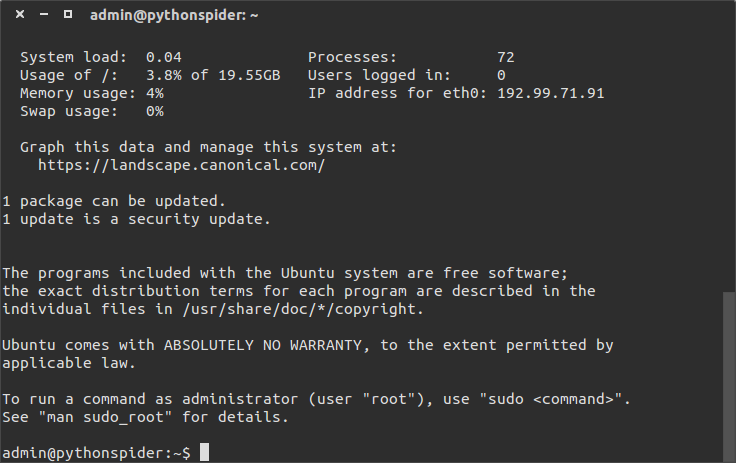Image resolution: width=736 pixels, height=463 pixels.
Task: Click the "1 package can be updated" line
Action: tap(114, 201)
